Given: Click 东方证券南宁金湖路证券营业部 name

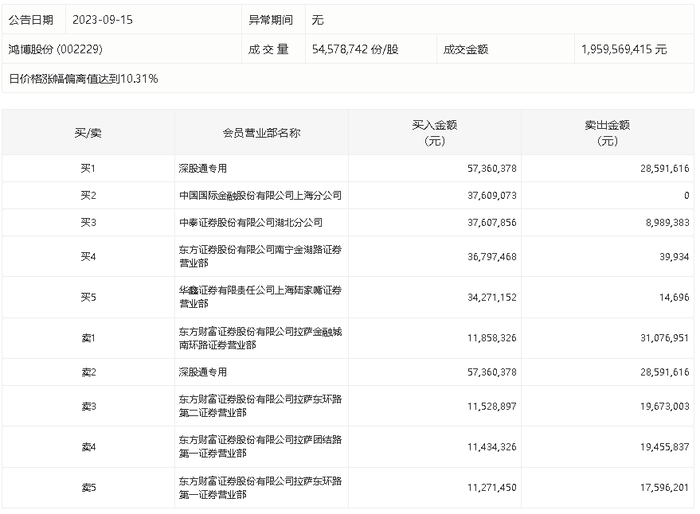Looking at the screenshot, I should click(x=260, y=256).
